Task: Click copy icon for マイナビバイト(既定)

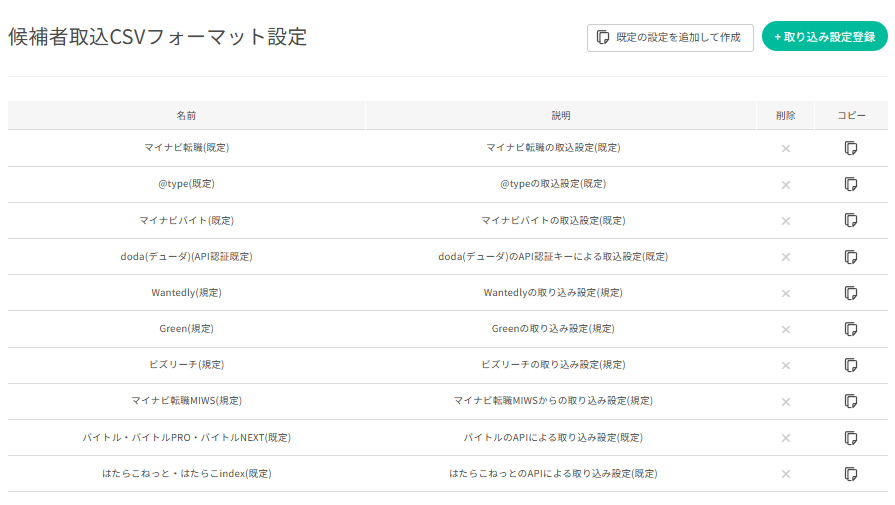Action: [851, 220]
